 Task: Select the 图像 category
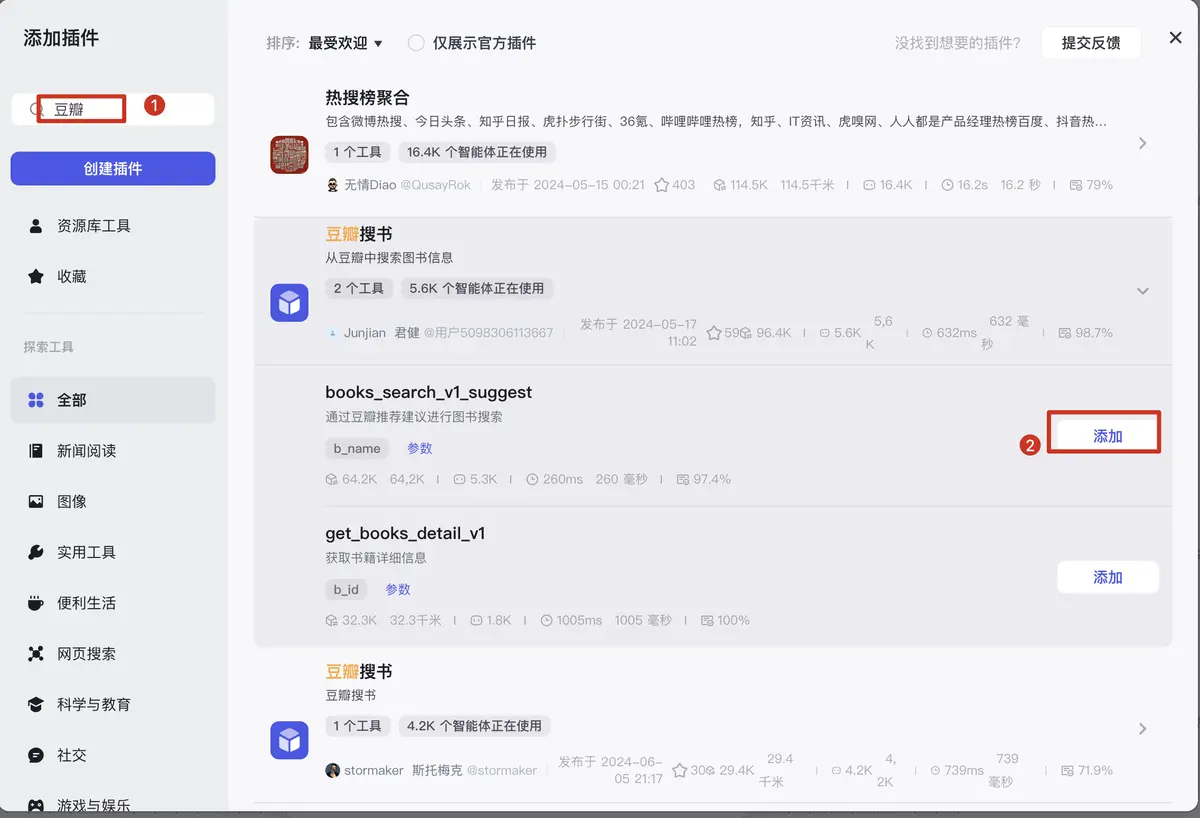[113, 502]
